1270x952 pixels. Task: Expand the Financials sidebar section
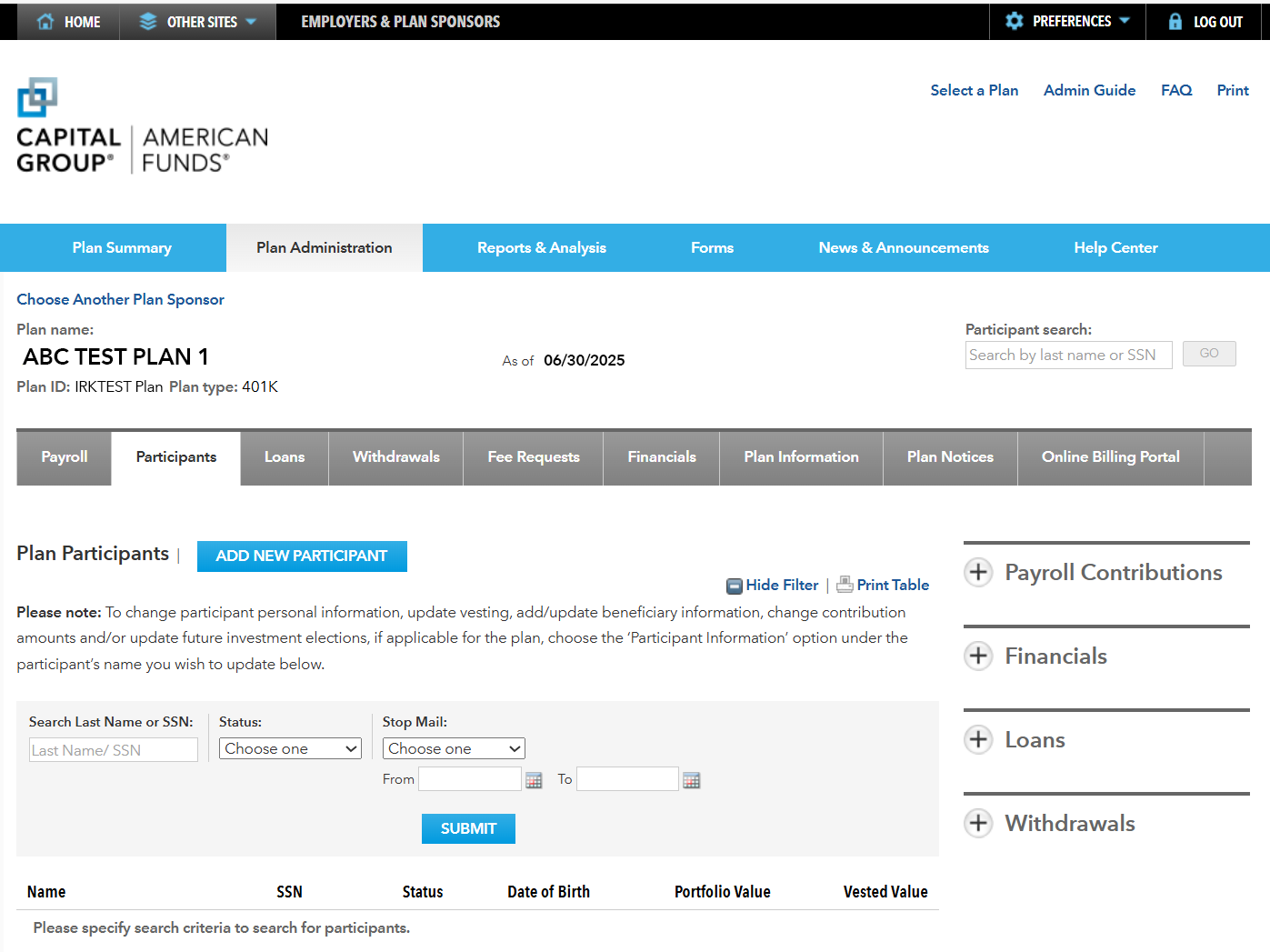click(x=978, y=656)
